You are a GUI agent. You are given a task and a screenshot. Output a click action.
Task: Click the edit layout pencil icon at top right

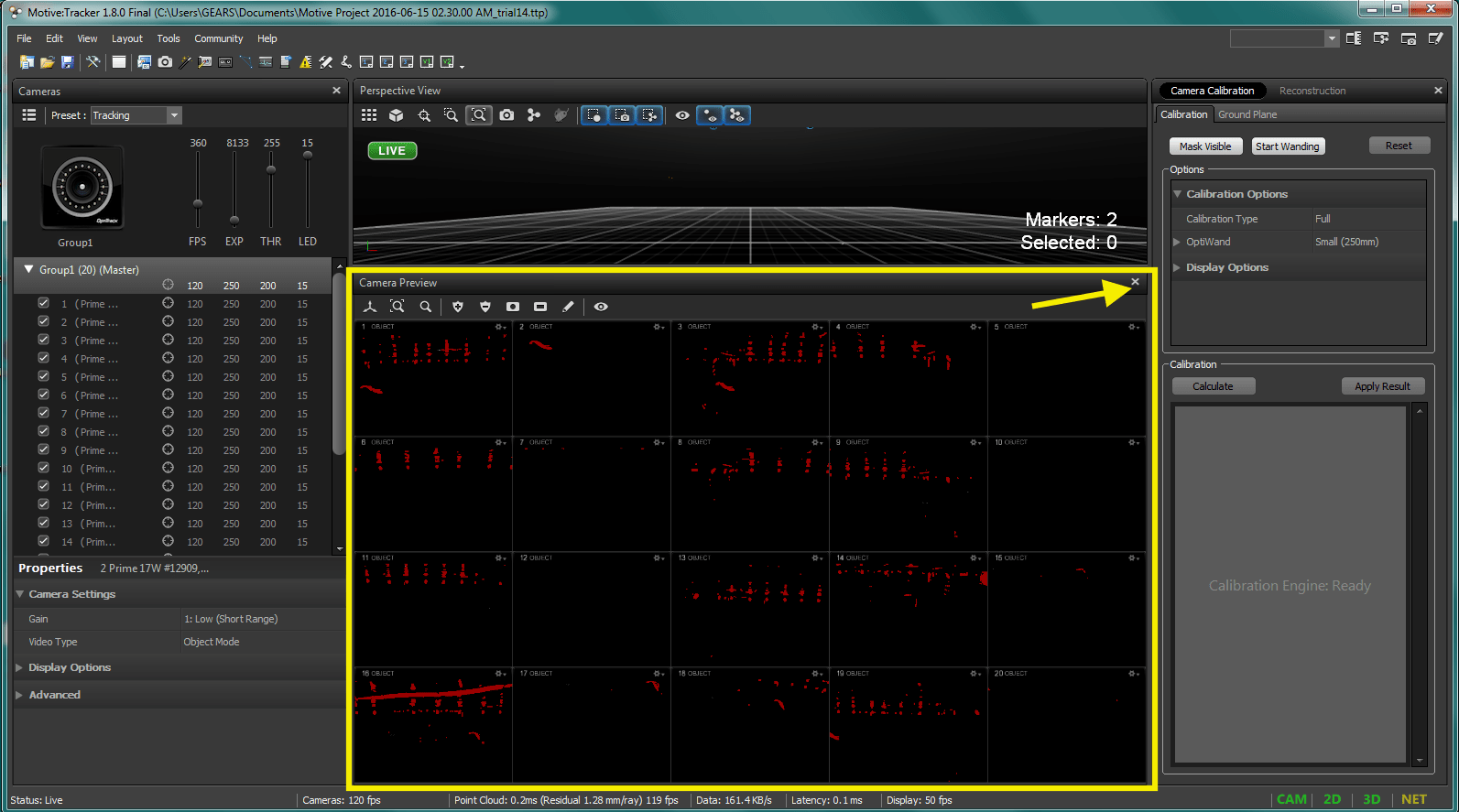point(1436,38)
